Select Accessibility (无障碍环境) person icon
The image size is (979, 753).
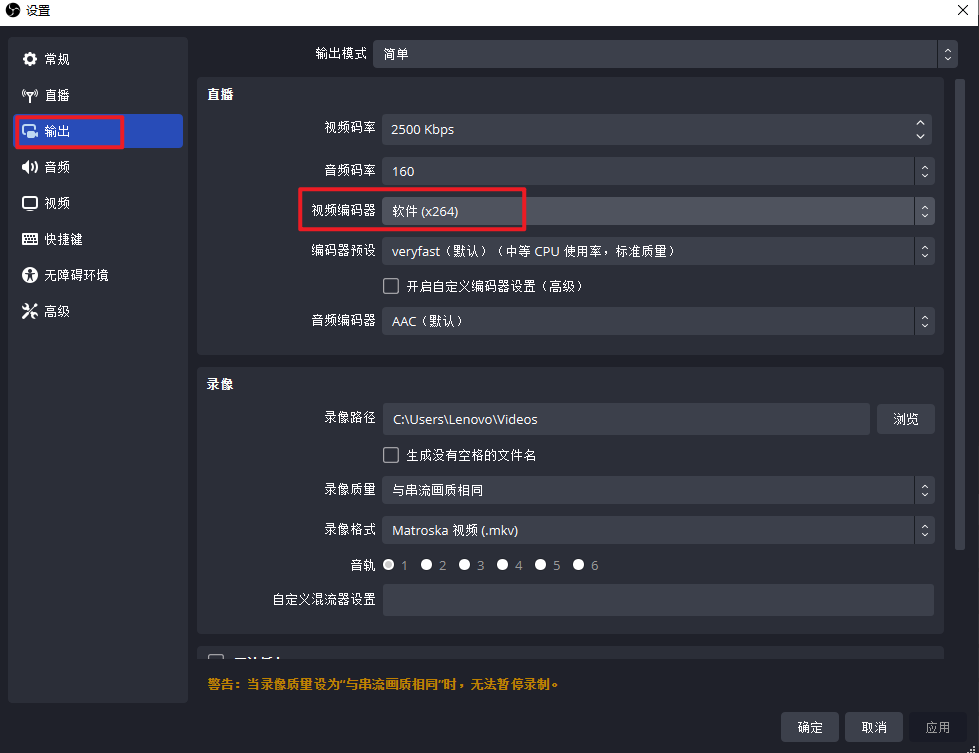30,275
